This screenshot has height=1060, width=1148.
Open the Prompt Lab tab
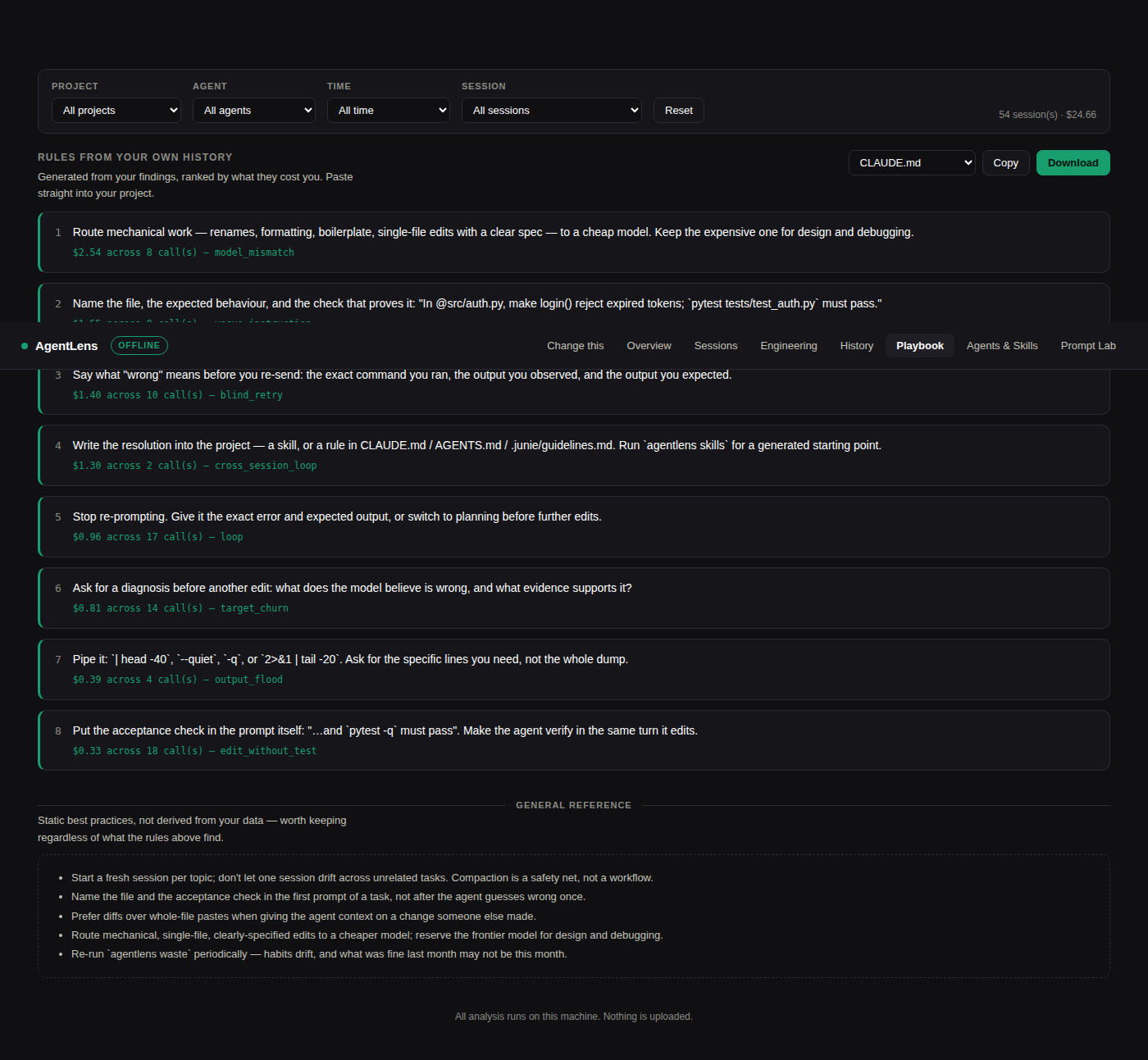(x=1088, y=346)
